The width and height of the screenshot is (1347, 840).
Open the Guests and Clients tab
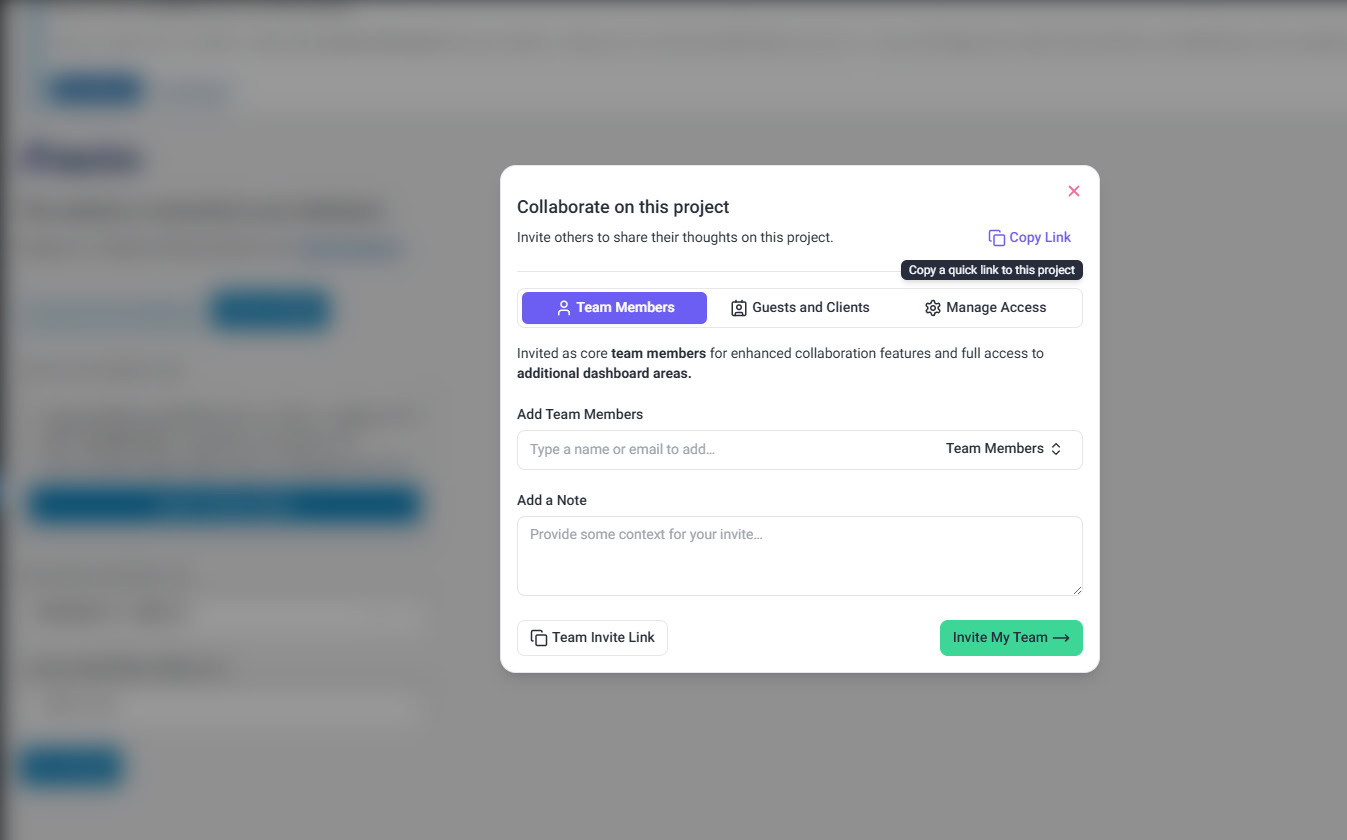(800, 308)
